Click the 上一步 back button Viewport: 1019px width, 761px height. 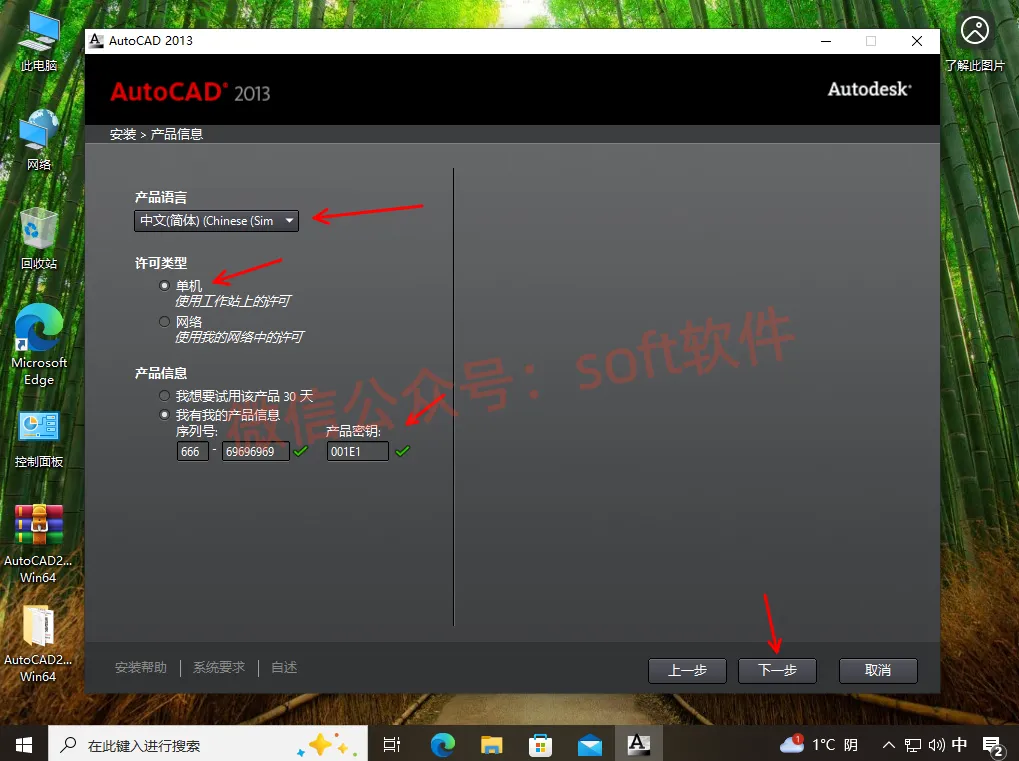click(x=688, y=670)
